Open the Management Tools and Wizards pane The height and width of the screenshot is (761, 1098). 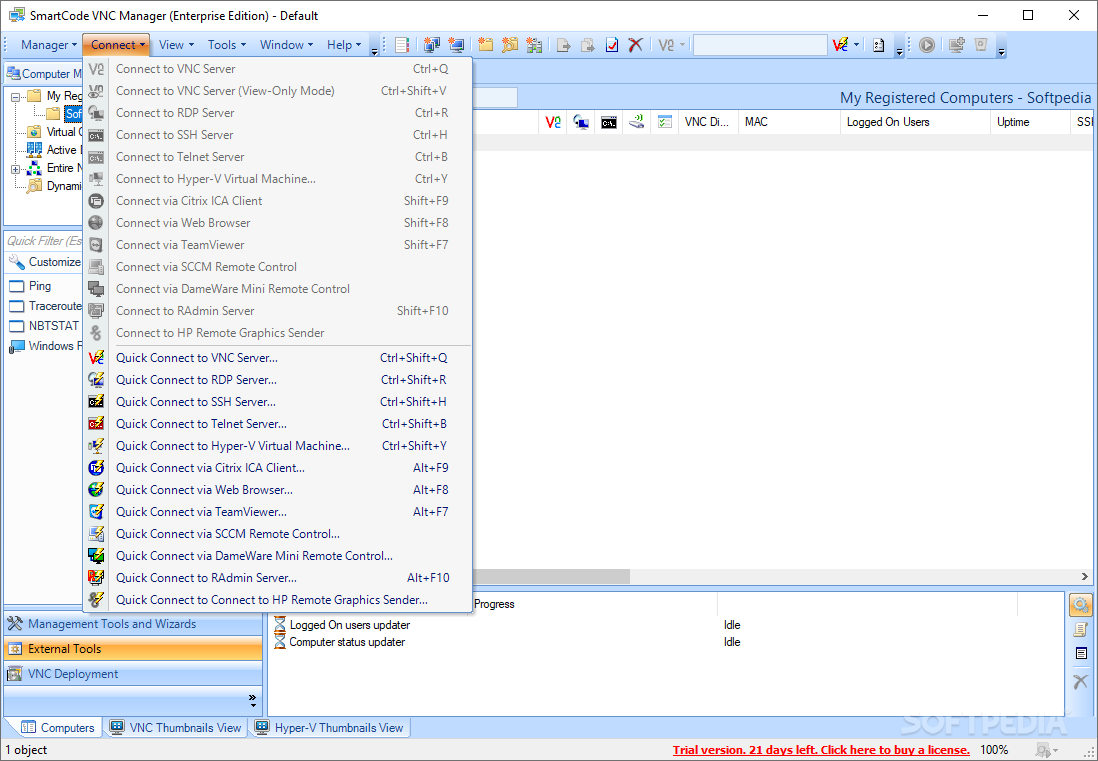point(133,624)
